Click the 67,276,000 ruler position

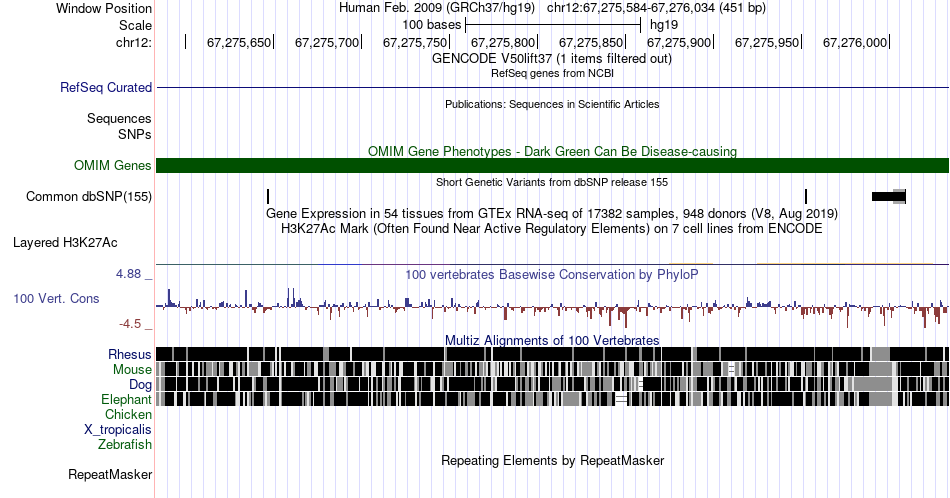coord(855,42)
